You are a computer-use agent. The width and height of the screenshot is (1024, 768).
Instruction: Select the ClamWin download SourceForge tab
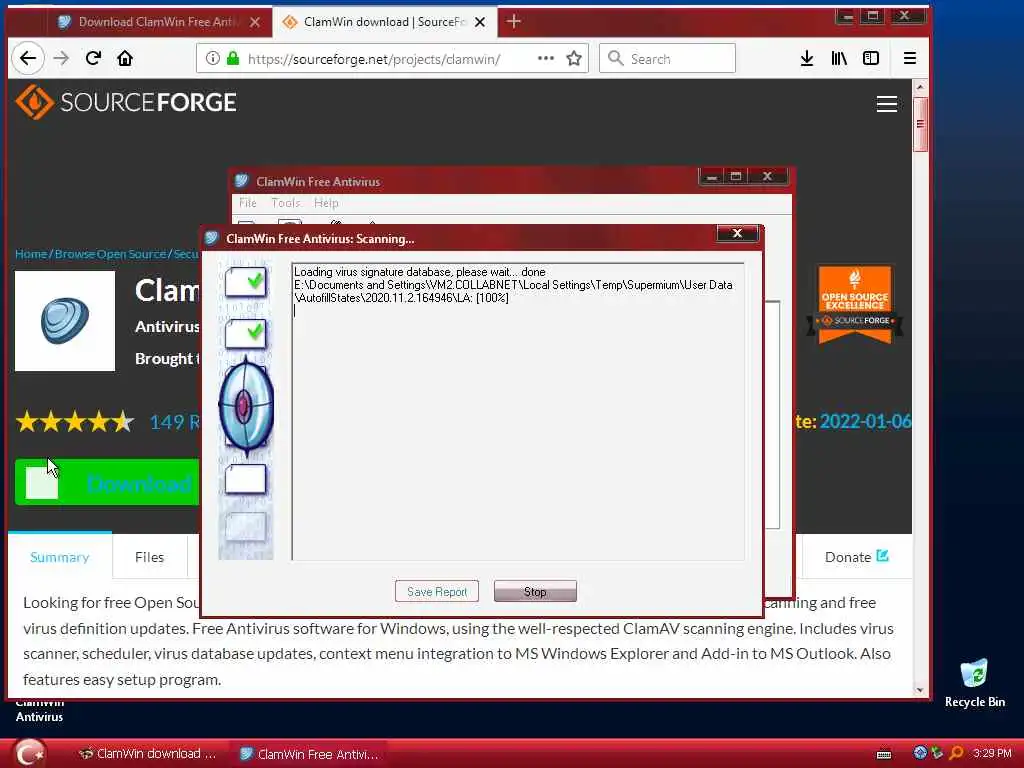point(385,22)
